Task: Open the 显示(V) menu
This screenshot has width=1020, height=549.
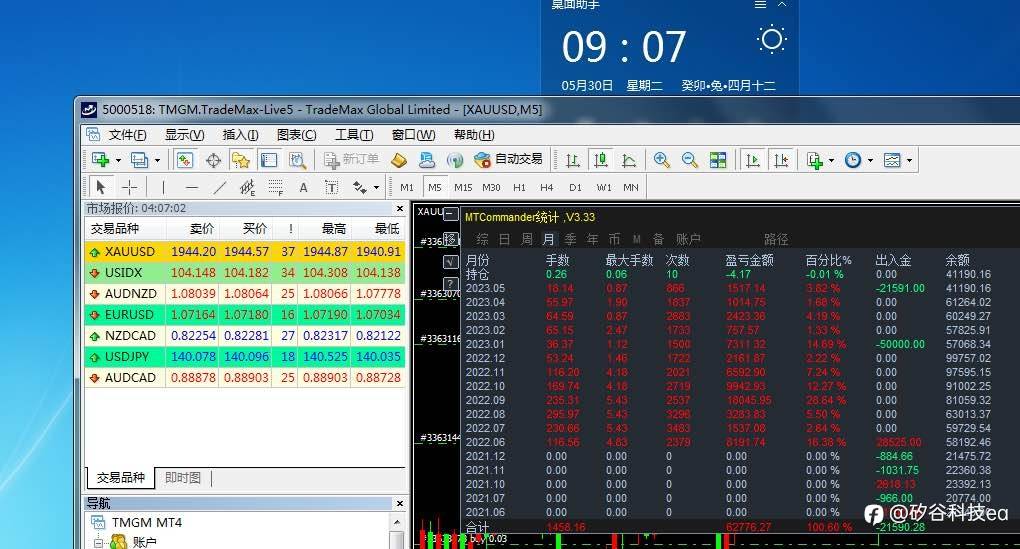Action: click(184, 135)
